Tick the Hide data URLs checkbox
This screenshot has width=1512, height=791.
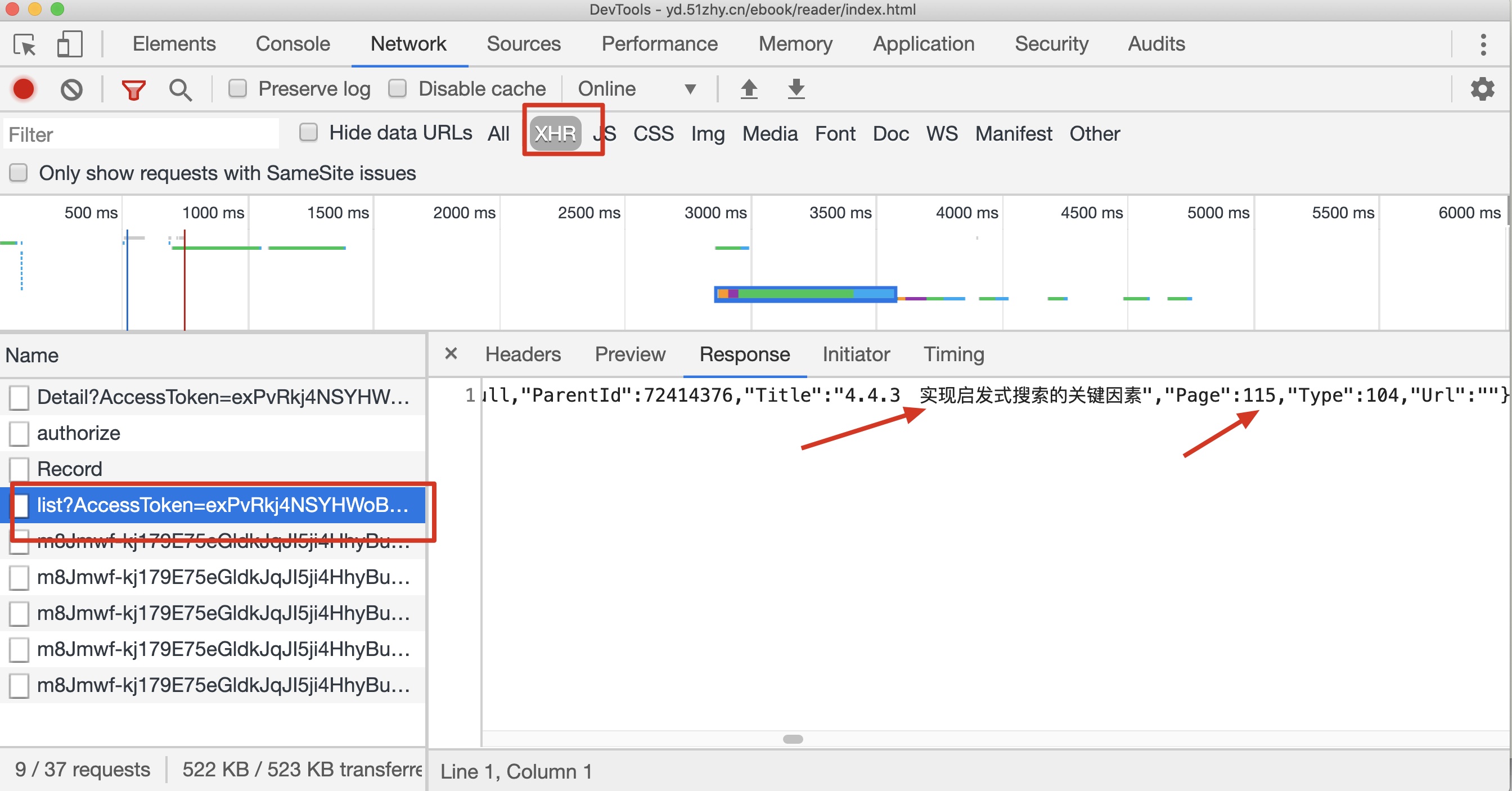pos(309,133)
